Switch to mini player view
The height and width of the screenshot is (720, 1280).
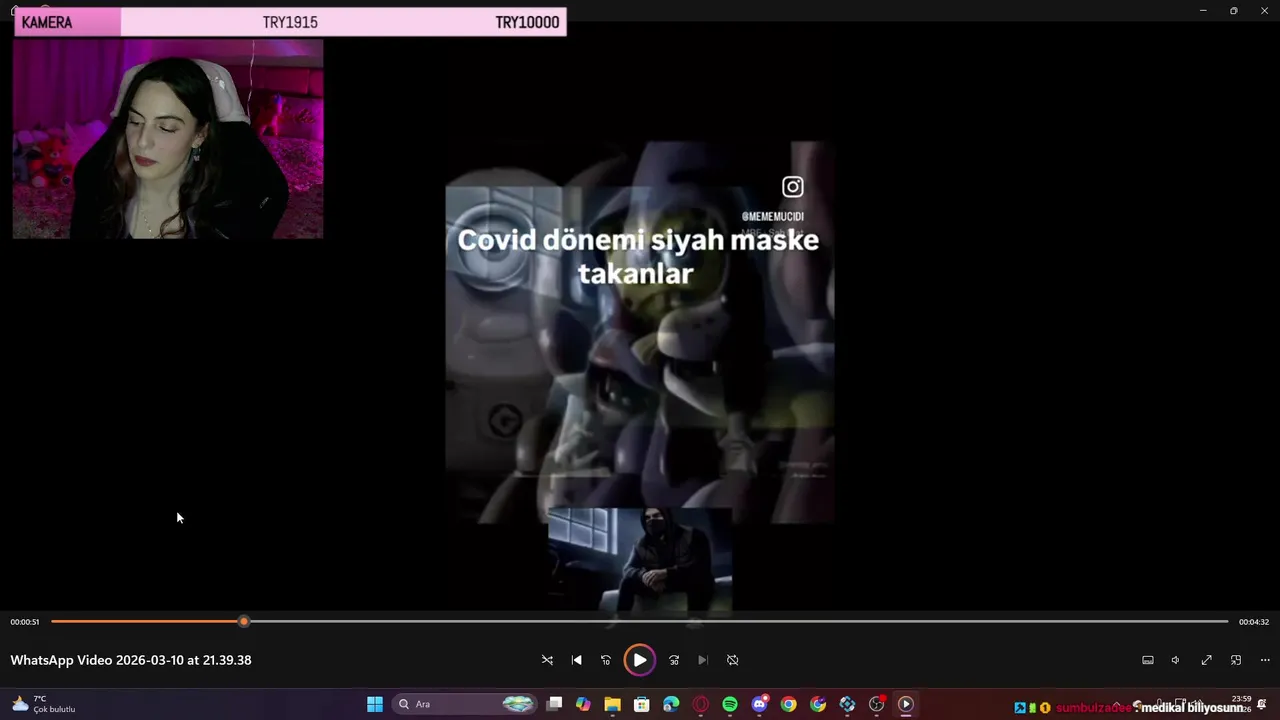click(1236, 660)
